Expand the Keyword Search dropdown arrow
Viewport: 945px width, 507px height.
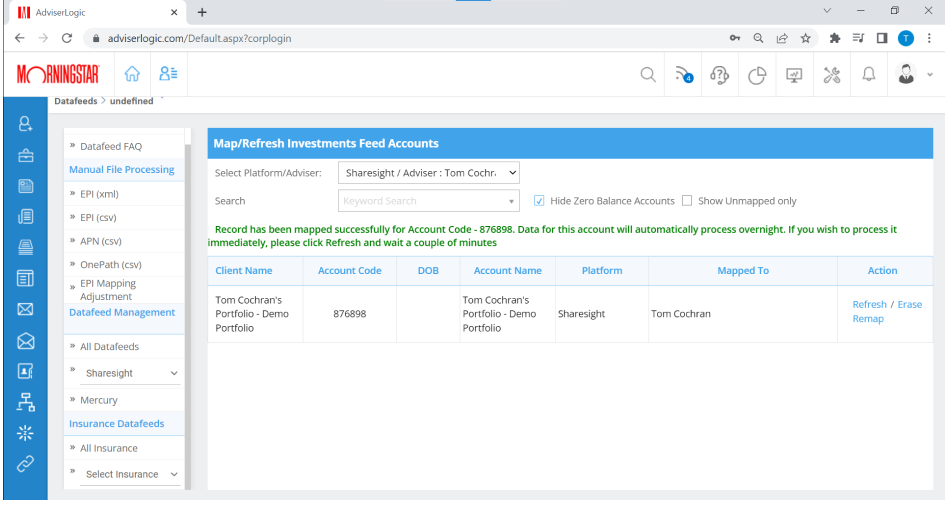click(511, 201)
